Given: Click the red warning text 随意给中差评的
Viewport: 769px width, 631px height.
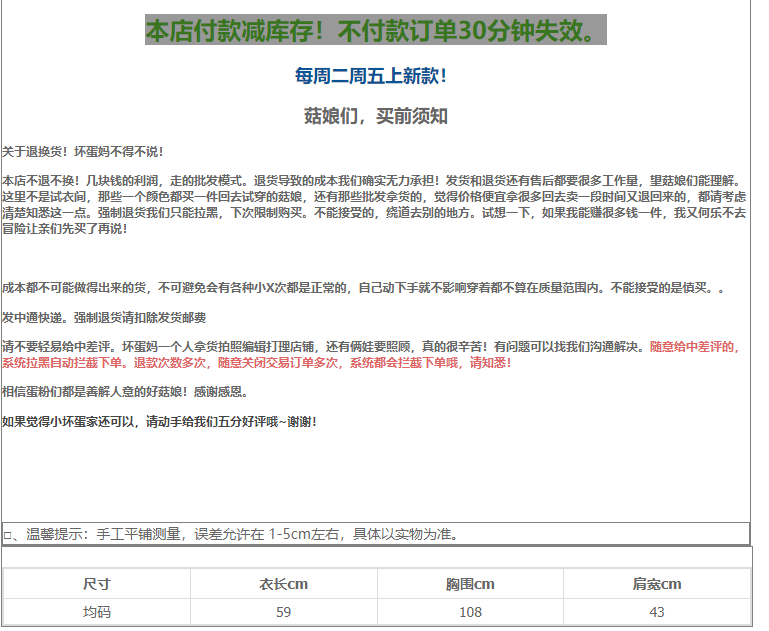Looking at the screenshot, I should 694,347.
